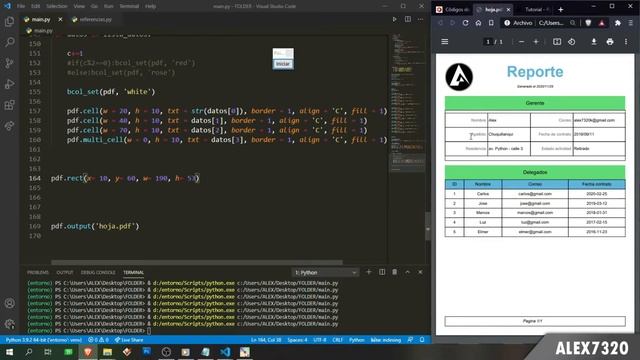640x360 pixels.
Task: Open the Terminal menu in VS Code
Action: [x=129, y=6]
